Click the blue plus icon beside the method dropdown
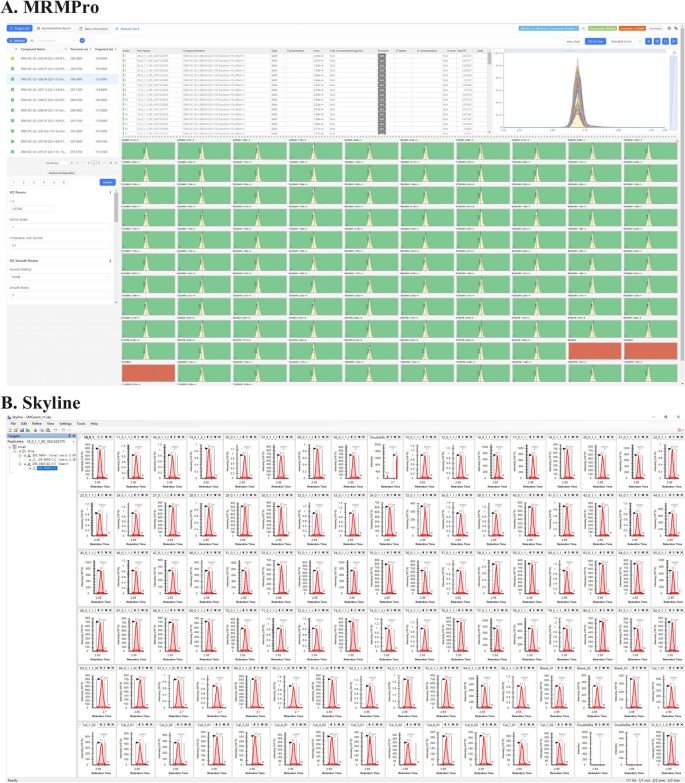This screenshot has width=685, height=783. (x=82, y=40)
